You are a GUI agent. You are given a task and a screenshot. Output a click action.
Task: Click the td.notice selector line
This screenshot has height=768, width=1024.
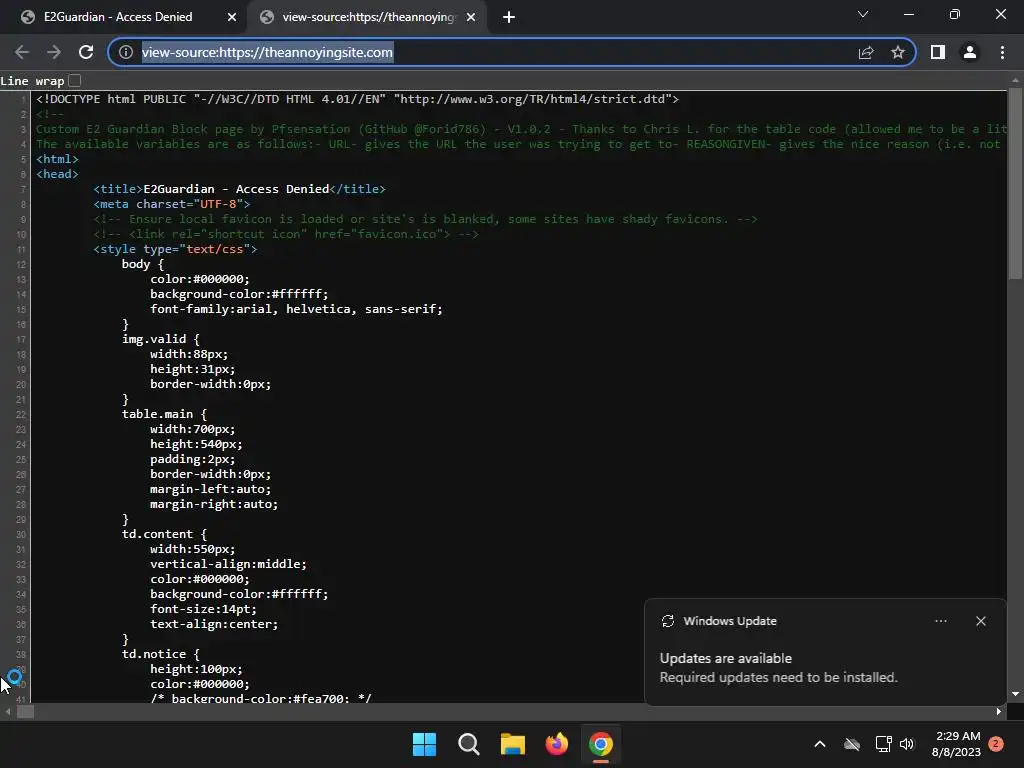[x=161, y=654]
